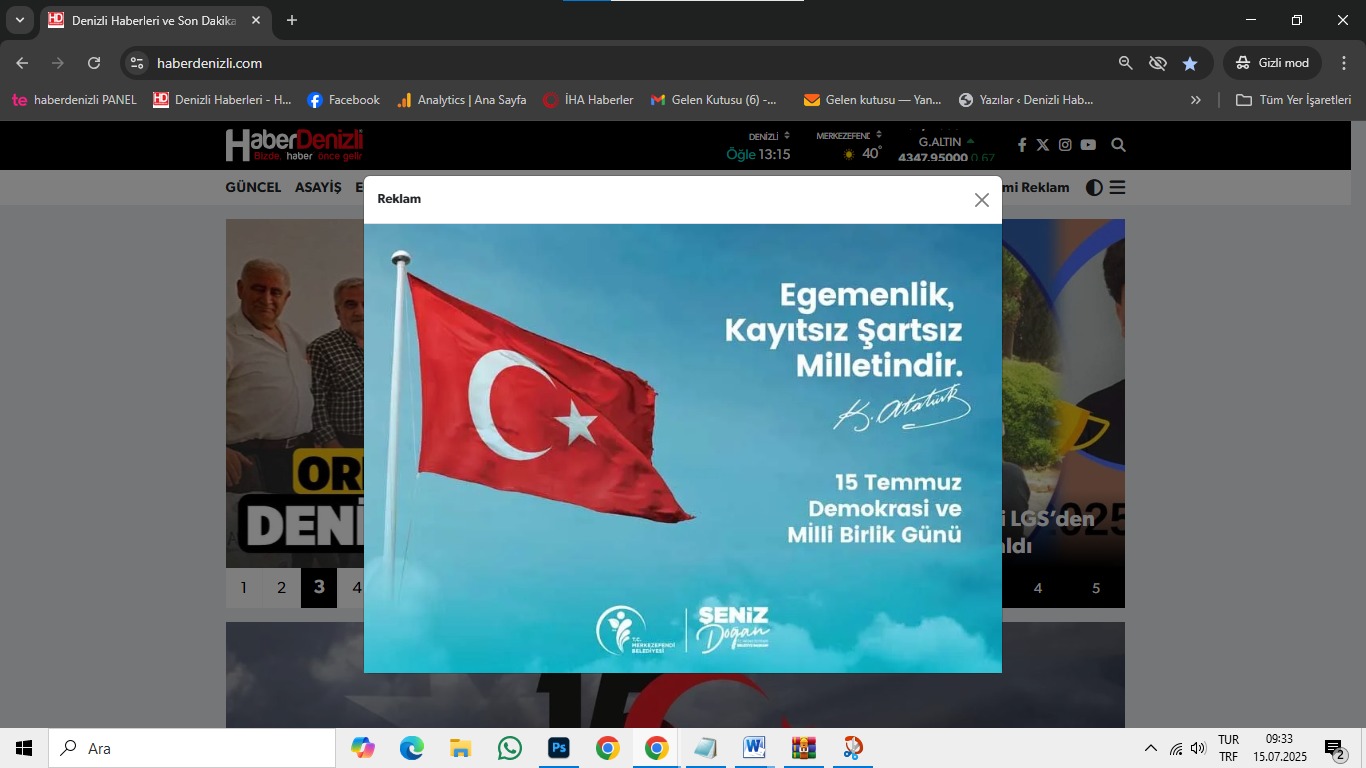Go back with the browser back arrow
Screen dimensions: 1366x768
[22, 63]
